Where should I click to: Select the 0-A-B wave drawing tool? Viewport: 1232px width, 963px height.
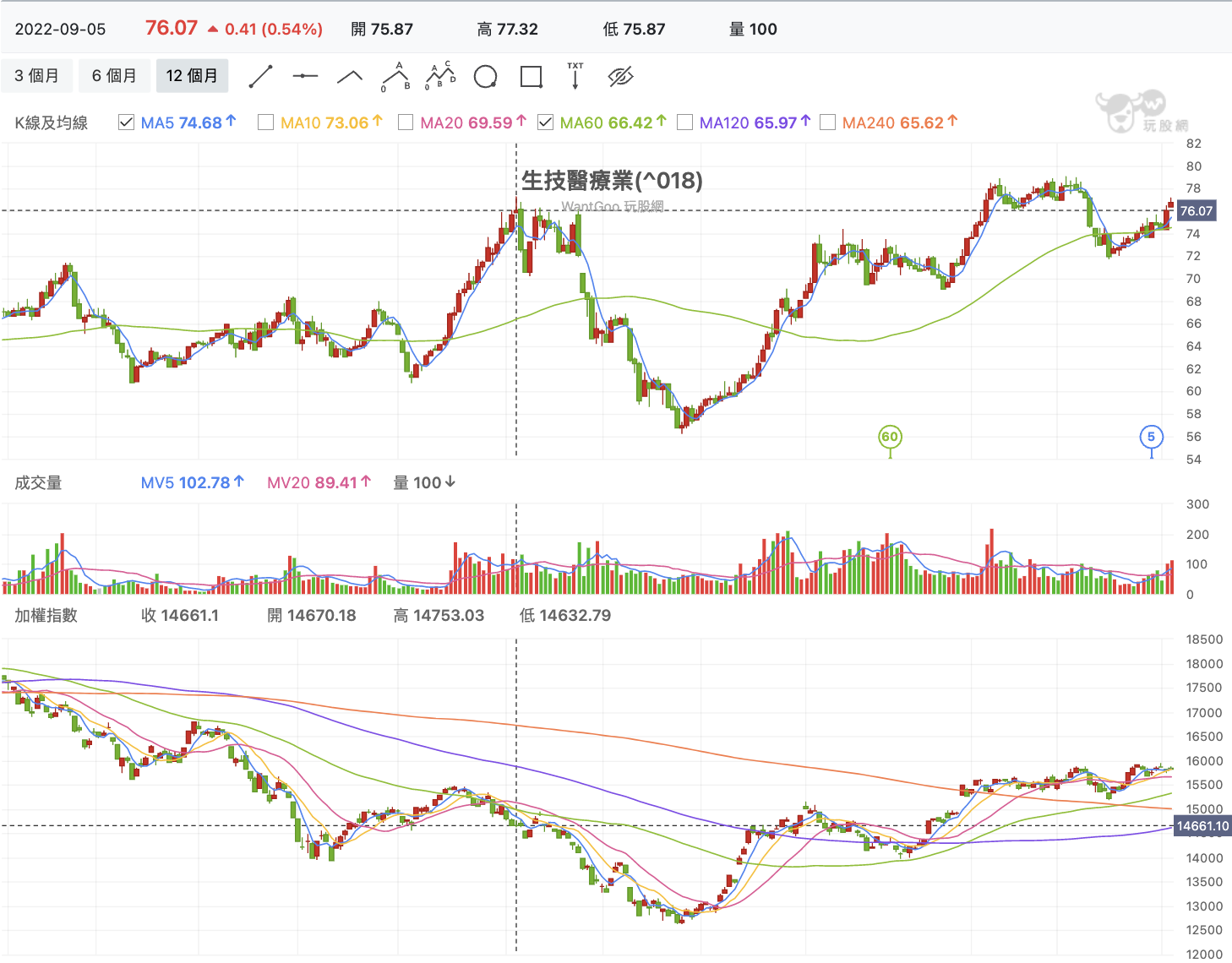395,77
